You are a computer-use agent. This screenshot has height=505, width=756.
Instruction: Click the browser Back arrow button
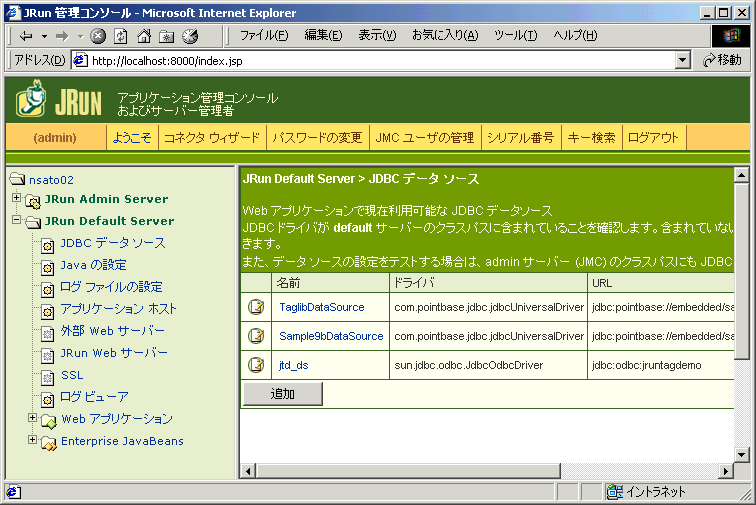(26, 36)
